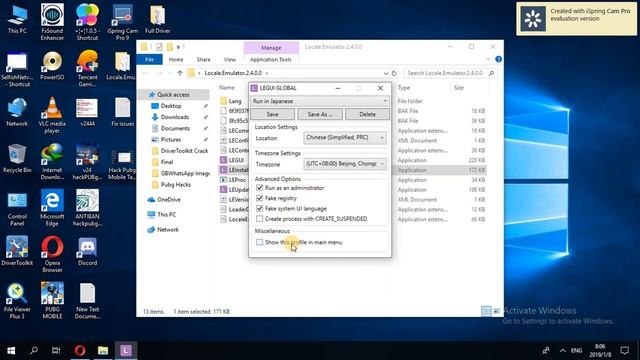
Task: Open Tencent Gaming desktop shortcut
Action: pyautogui.click(x=87, y=68)
